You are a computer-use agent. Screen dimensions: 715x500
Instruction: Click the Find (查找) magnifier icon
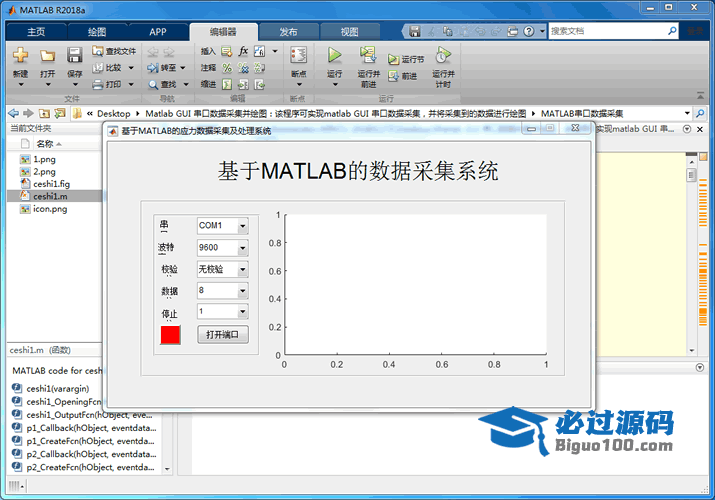(153, 84)
